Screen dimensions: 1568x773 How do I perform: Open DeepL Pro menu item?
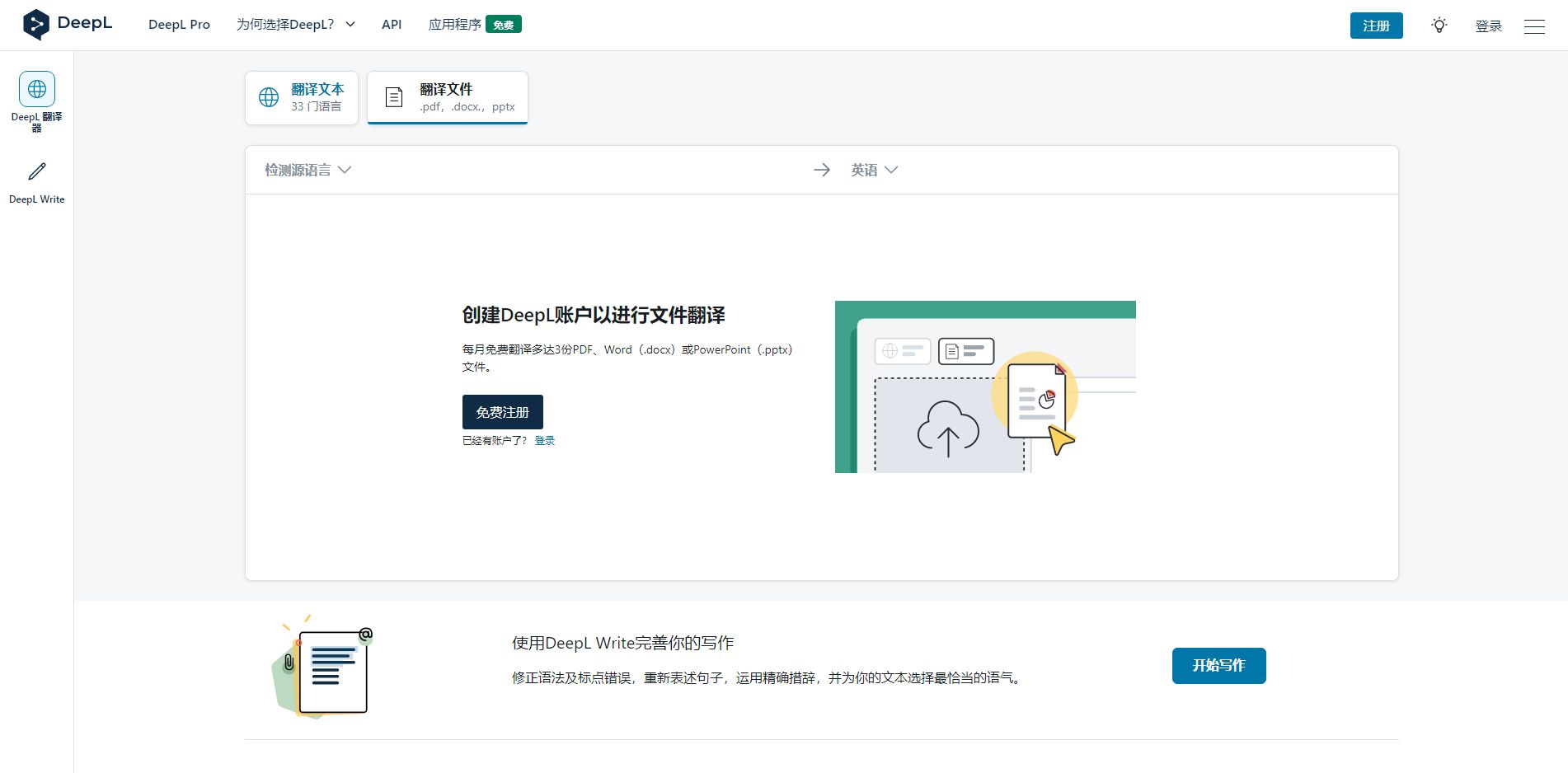click(x=179, y=25)
